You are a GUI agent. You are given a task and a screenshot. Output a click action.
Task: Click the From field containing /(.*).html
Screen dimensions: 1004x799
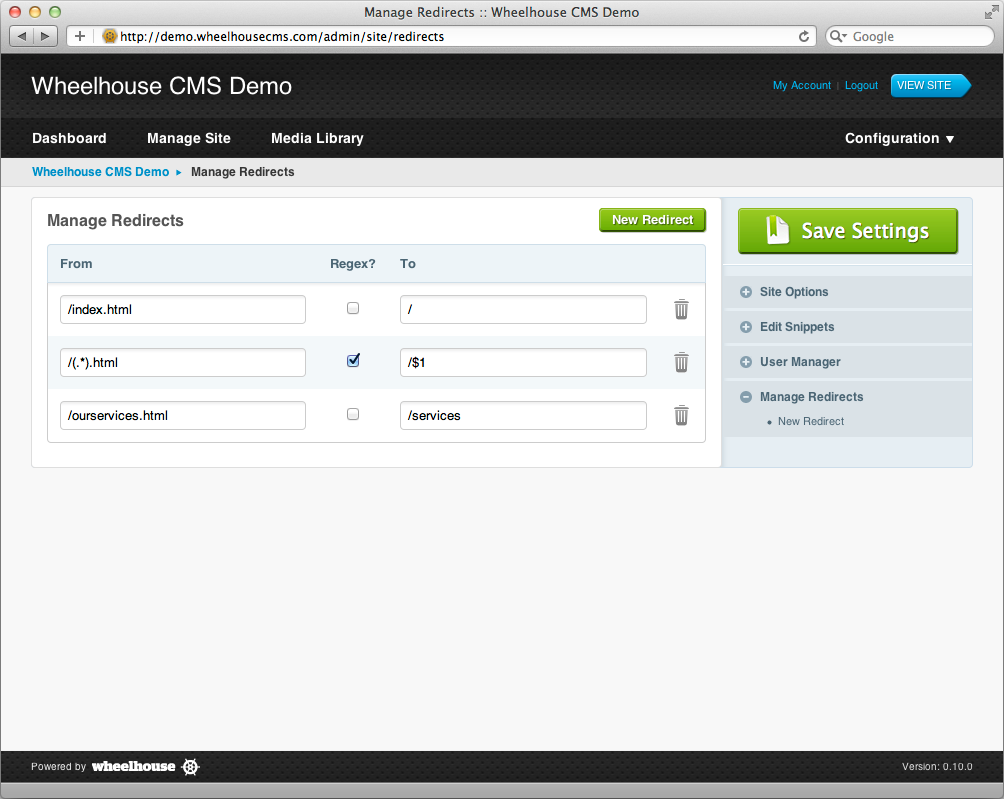[x=182, y=362]
